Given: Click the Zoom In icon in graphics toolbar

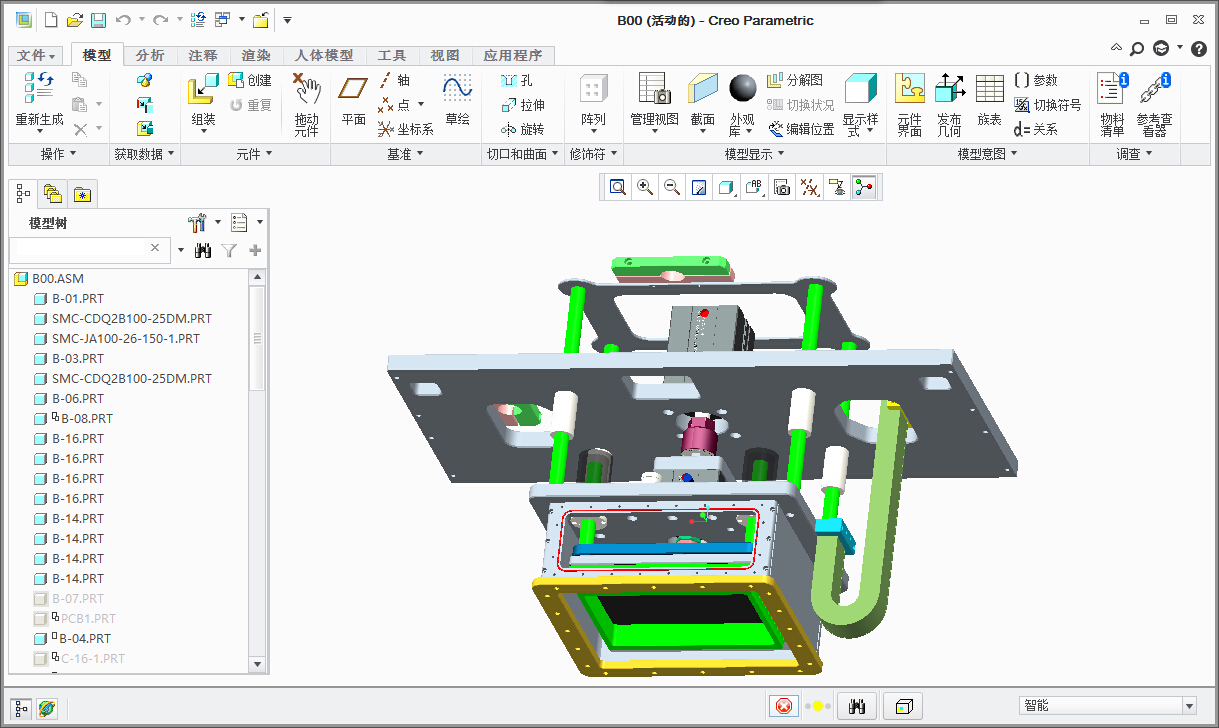Looking at the screenshot, I should coord(645,187).
